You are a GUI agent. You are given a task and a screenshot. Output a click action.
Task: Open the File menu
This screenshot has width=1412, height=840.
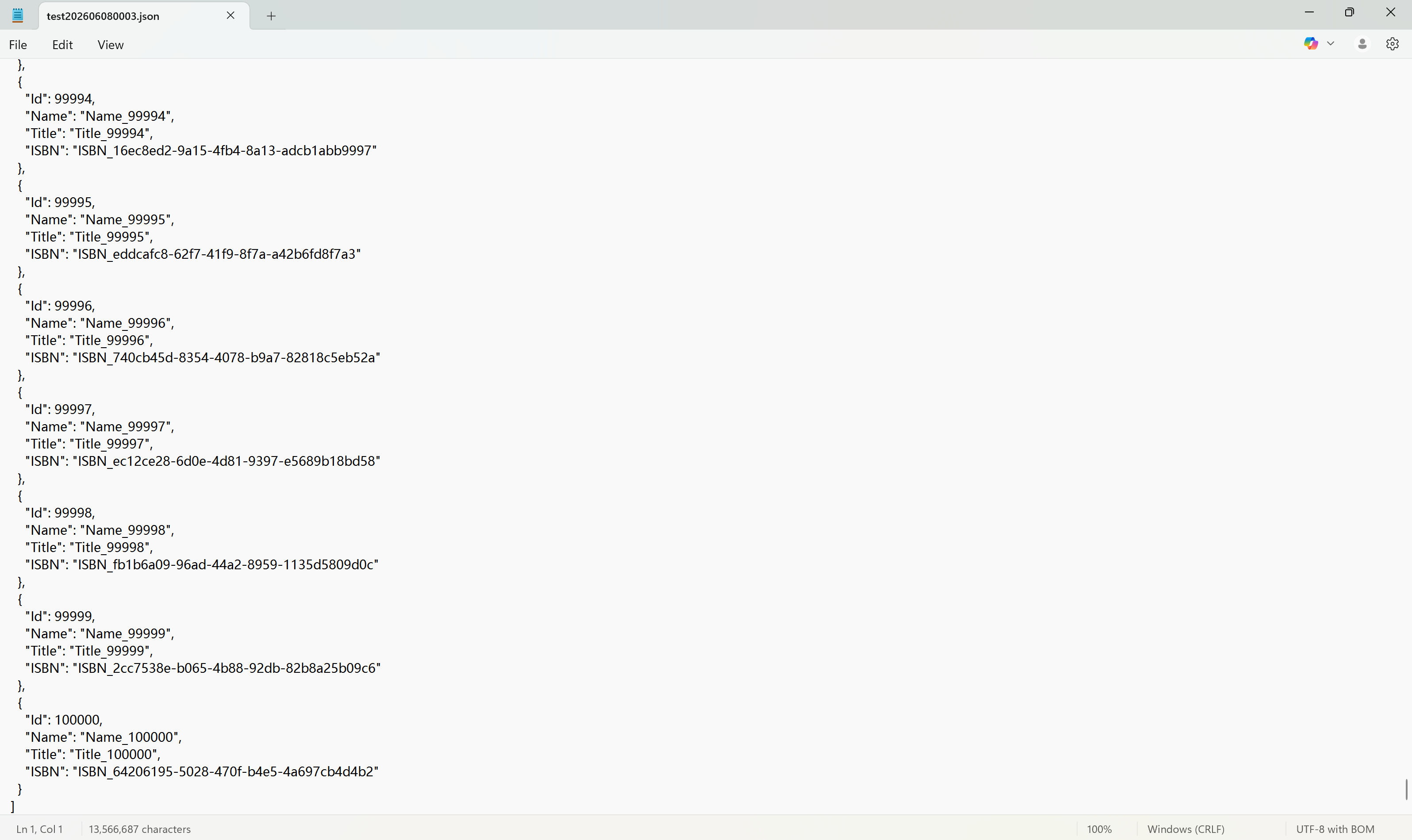18,45
